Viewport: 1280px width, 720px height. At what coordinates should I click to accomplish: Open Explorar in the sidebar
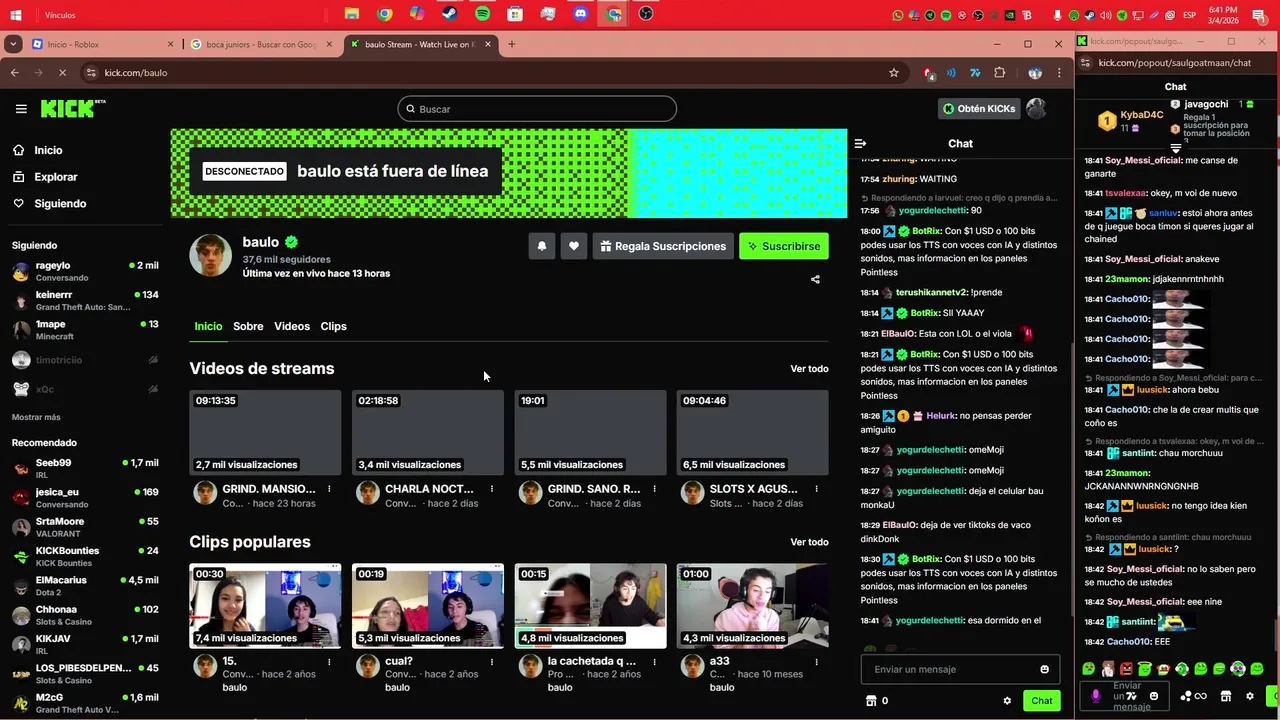pyautogui.click(x=45, y=177)
